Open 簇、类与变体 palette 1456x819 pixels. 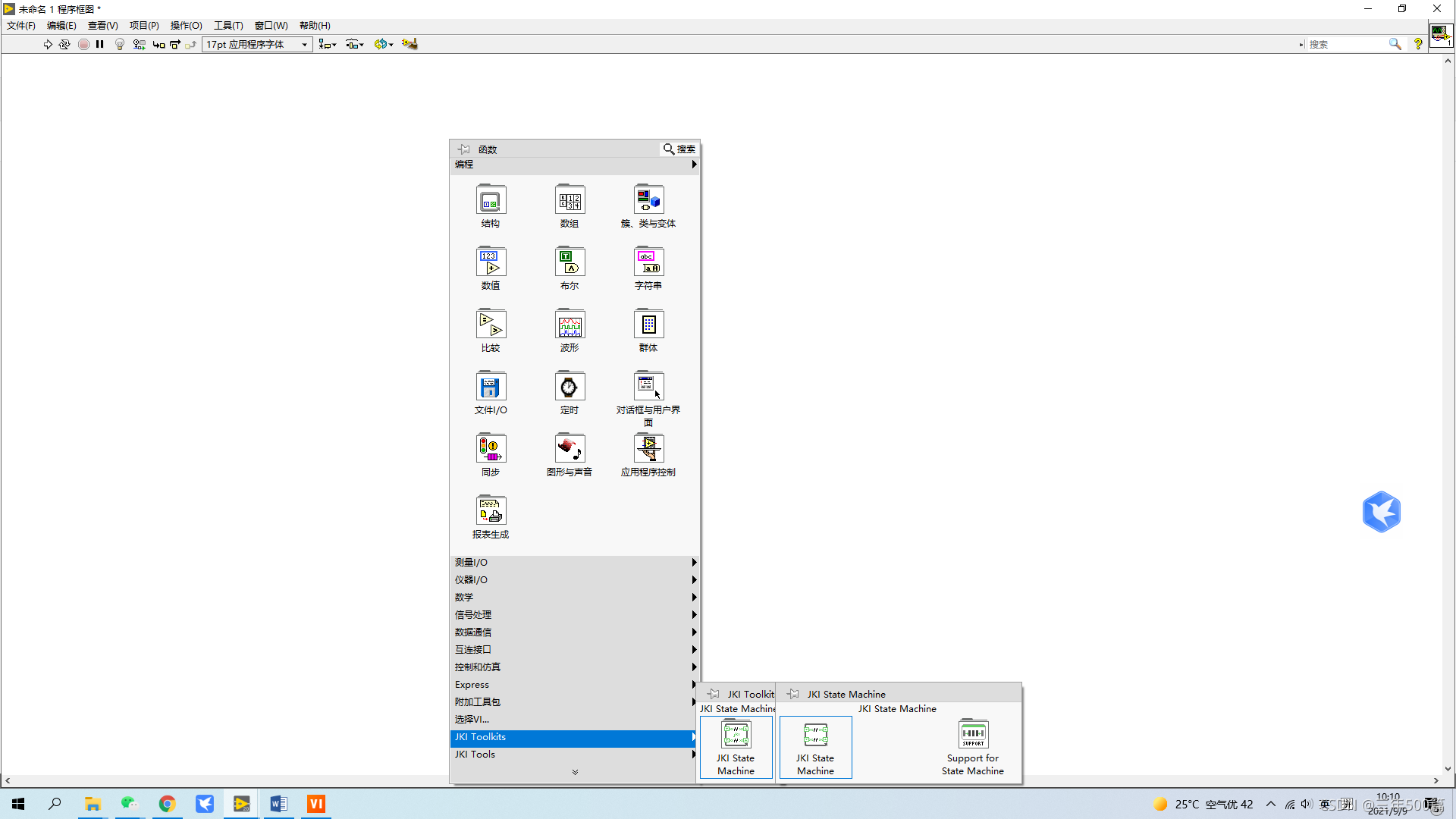[648, 206]
